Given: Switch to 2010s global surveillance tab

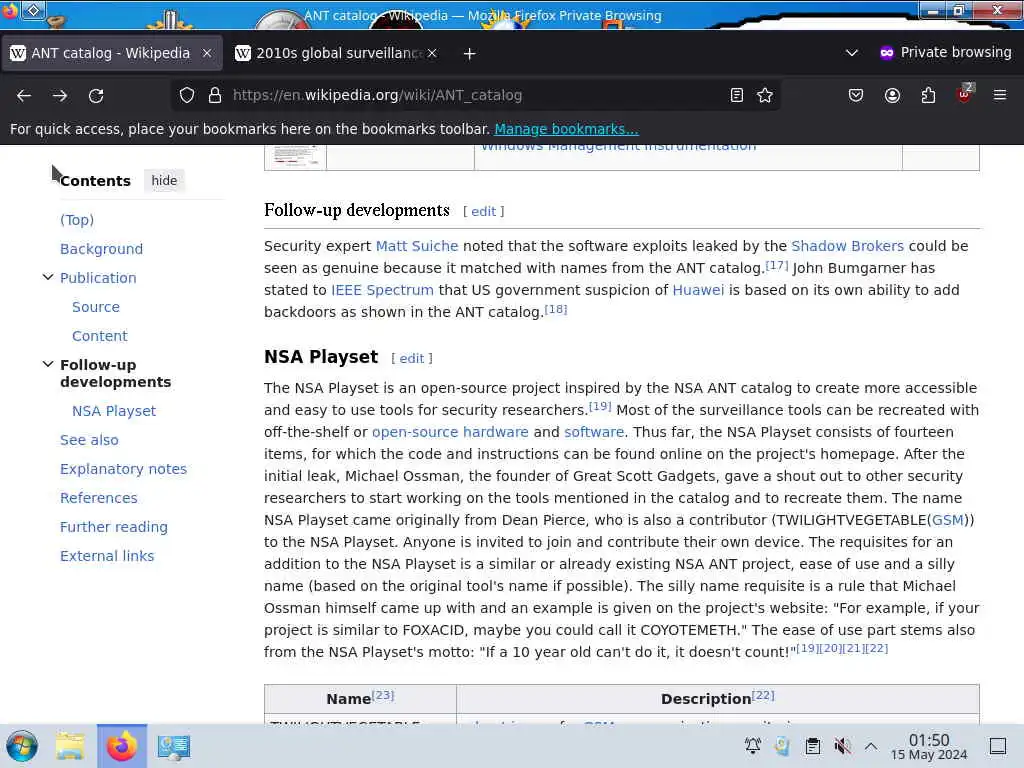Looking at the screenshot, I should (336, 53).
